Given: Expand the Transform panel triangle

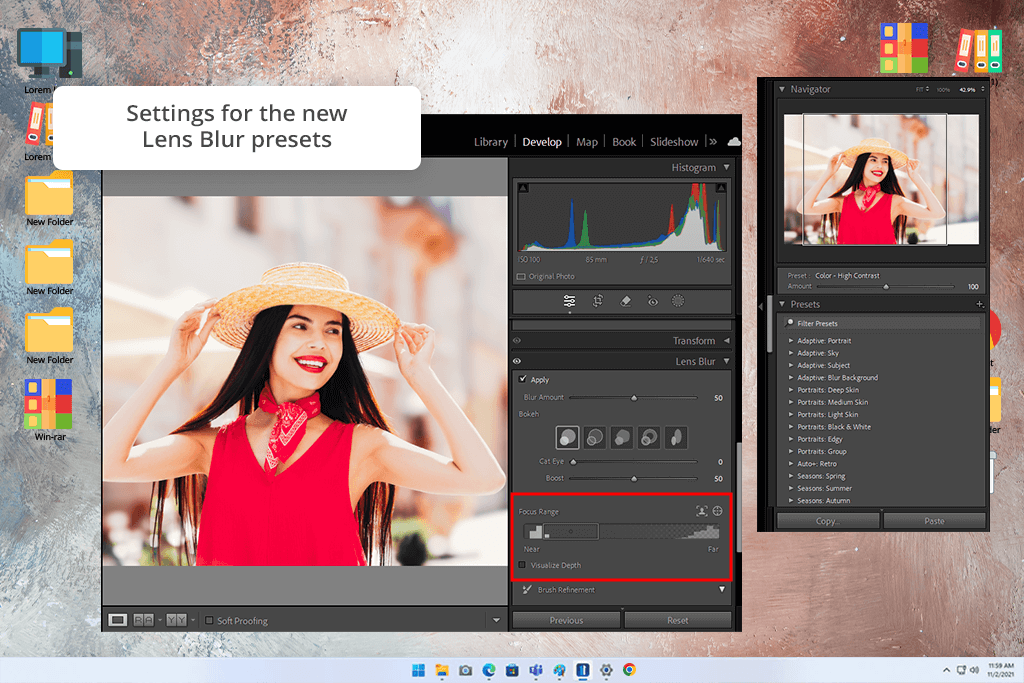Looking at the screenshot, I should click(726, 341).
